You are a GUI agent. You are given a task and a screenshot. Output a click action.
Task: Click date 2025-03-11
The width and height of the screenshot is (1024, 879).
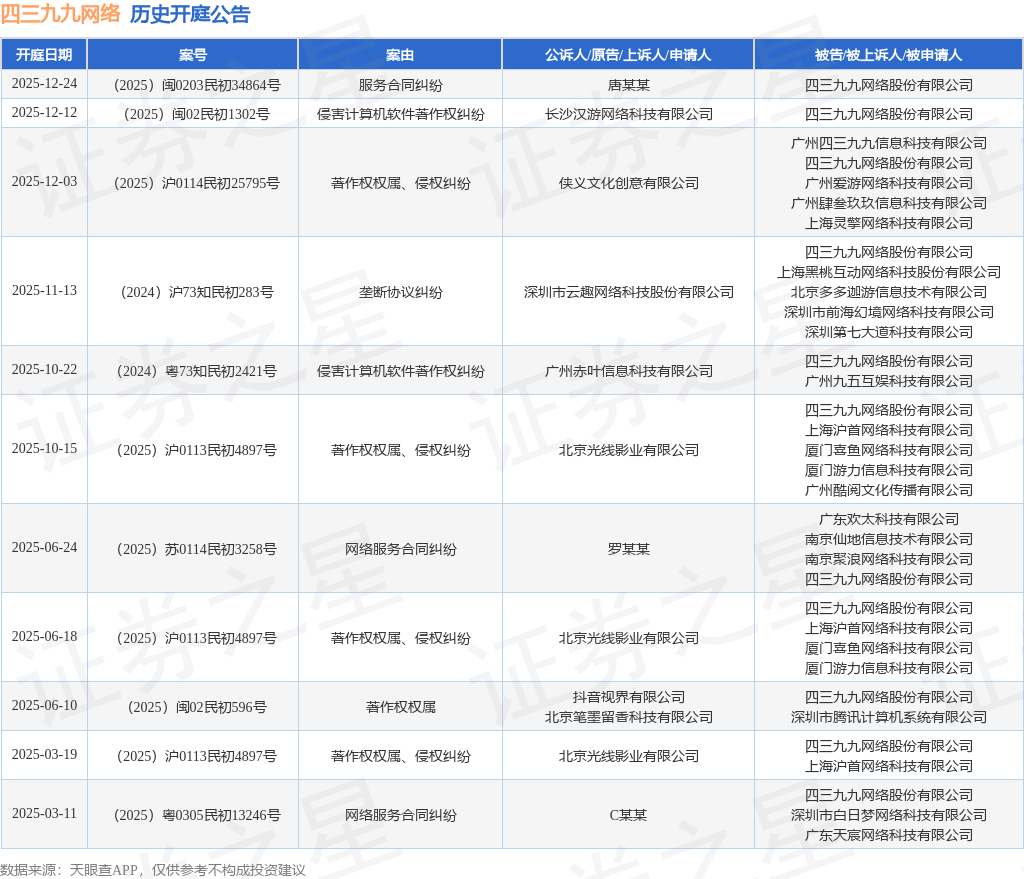pos(44,814)
